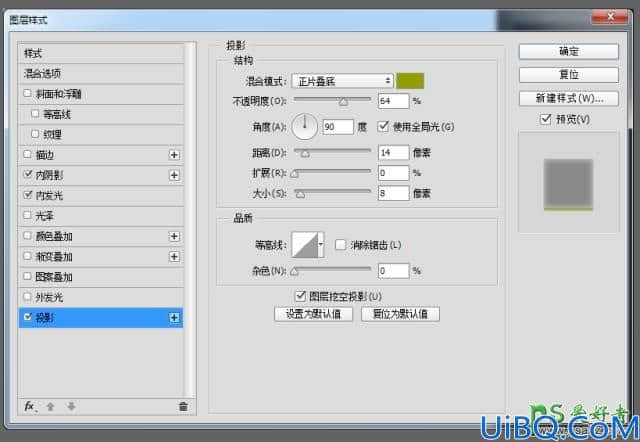Open 图案叠加 settings row
This screenshot has width=640, height=442.
click(x=101, y=277)
